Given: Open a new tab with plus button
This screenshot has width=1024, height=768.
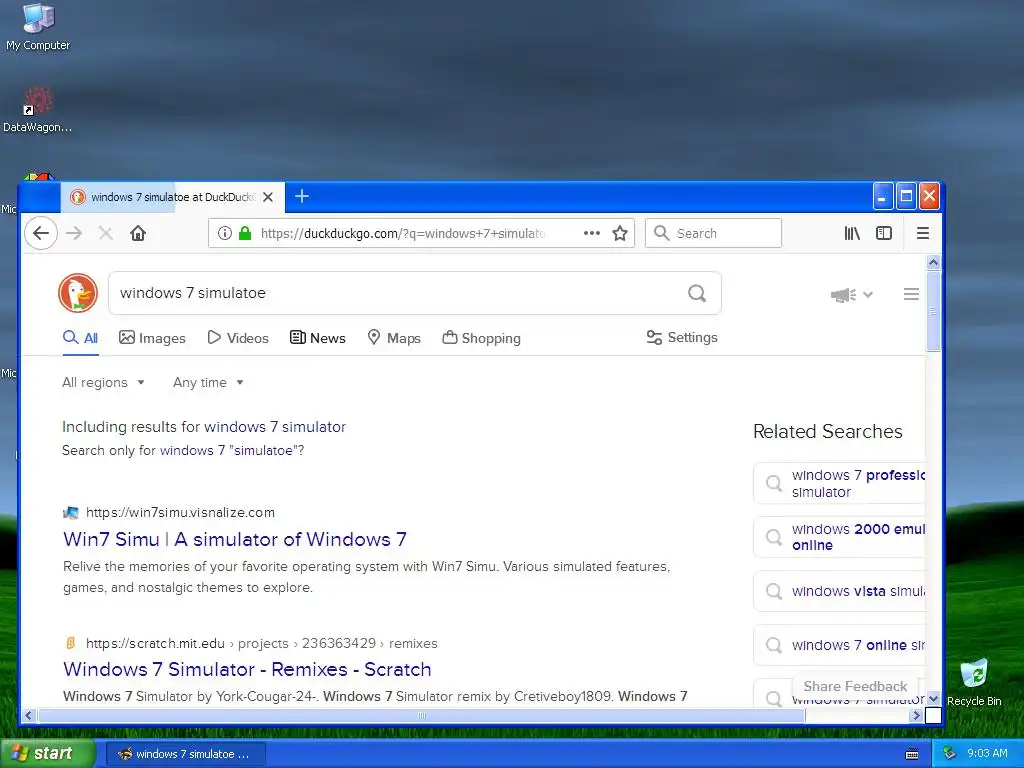Looking at the screenshot, I should pos(302,196).
